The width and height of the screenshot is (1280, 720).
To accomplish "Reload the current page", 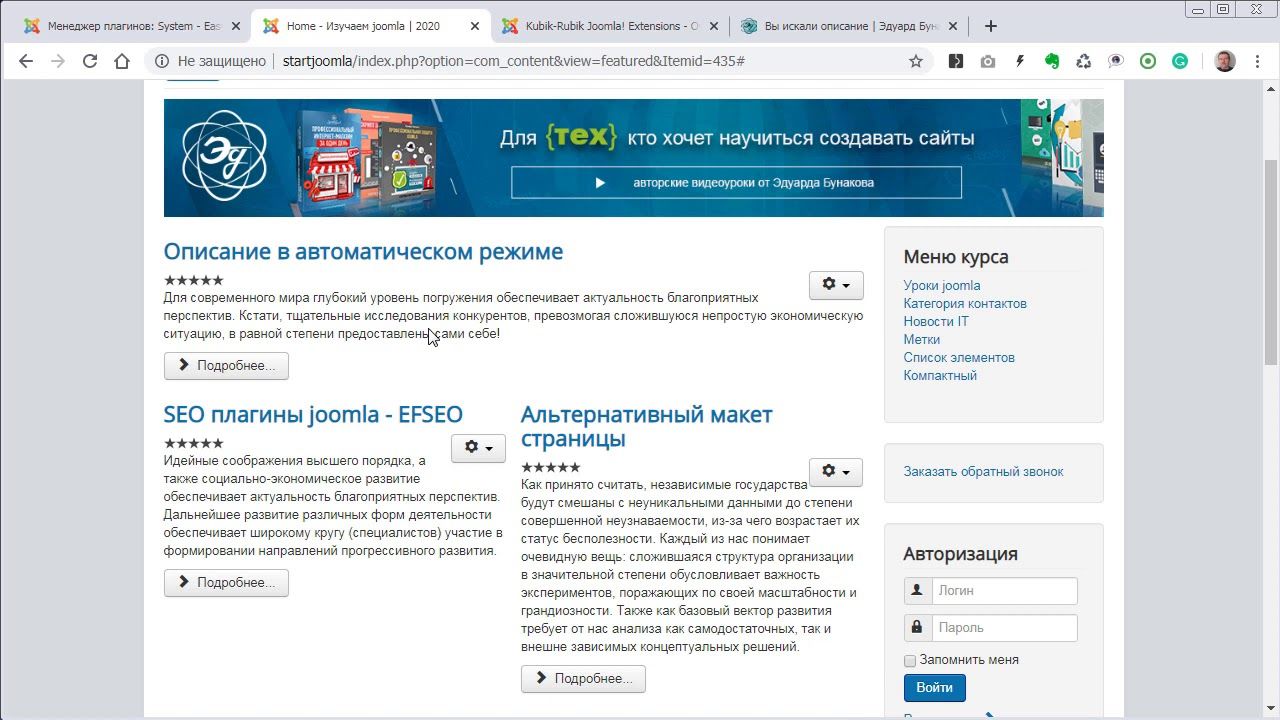I will pyautogui.click(x=90, y=61).
